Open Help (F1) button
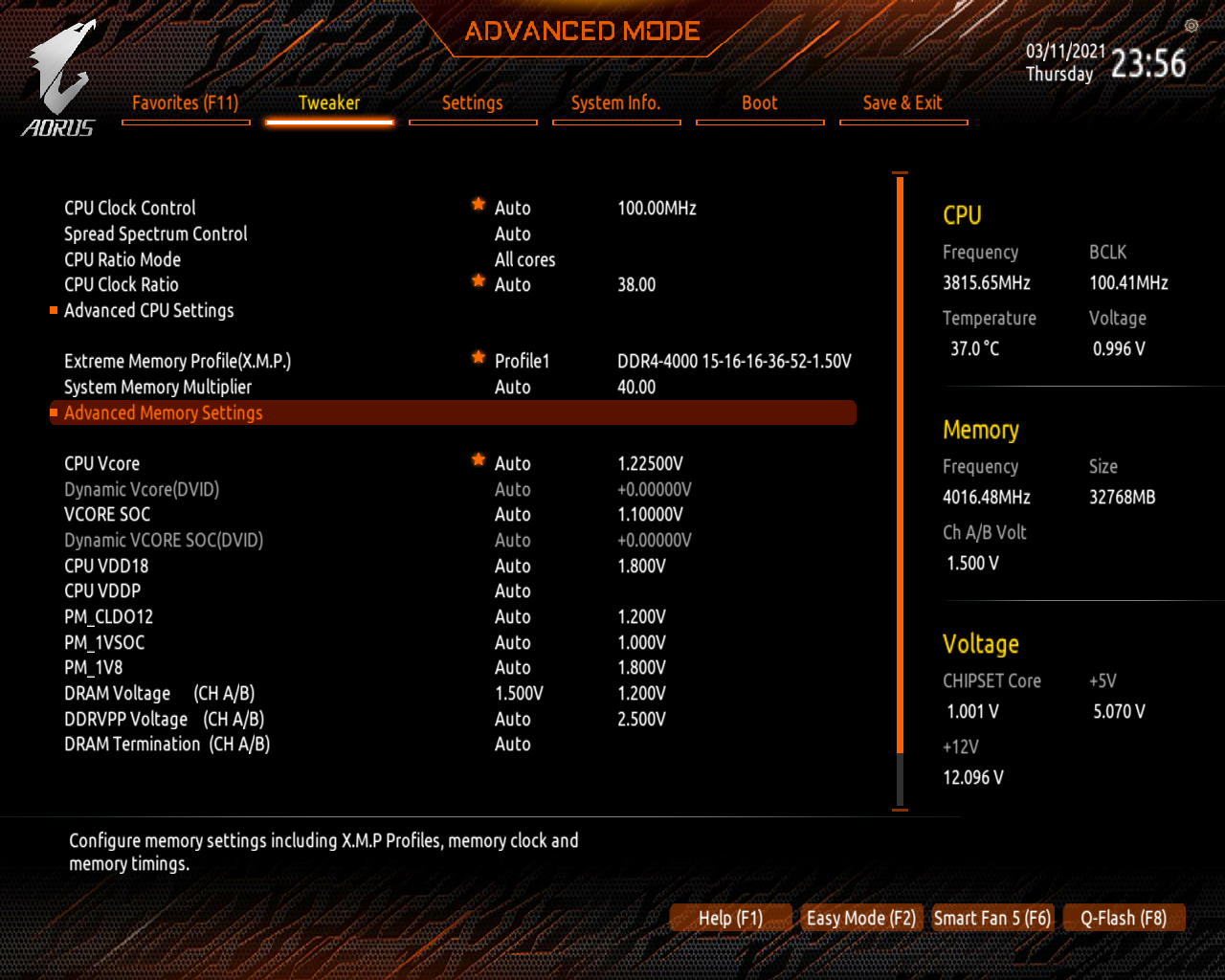The width and height of the screenshot is (1225, 980). point(731,918)
